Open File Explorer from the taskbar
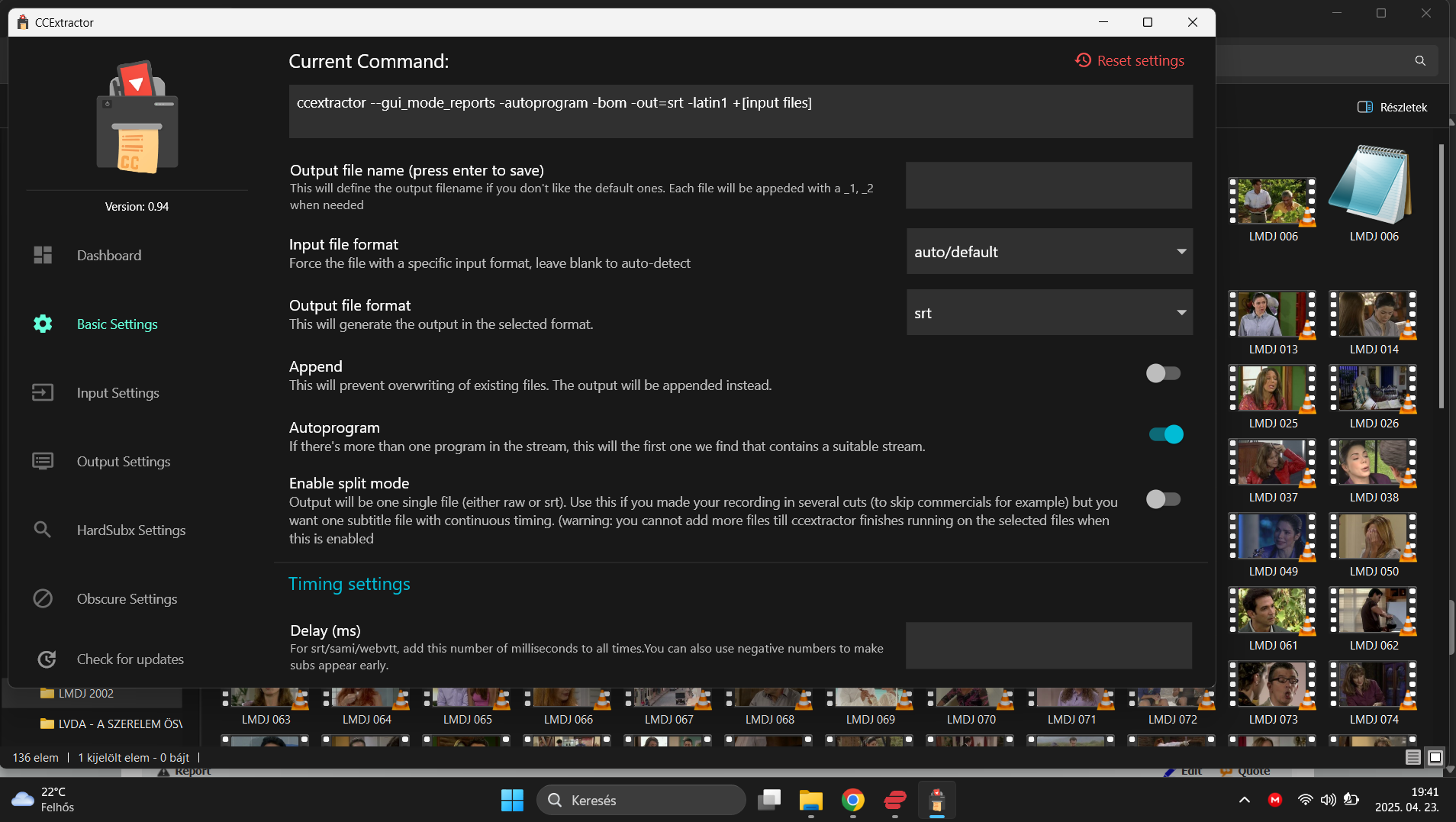 tap(811, 800)
